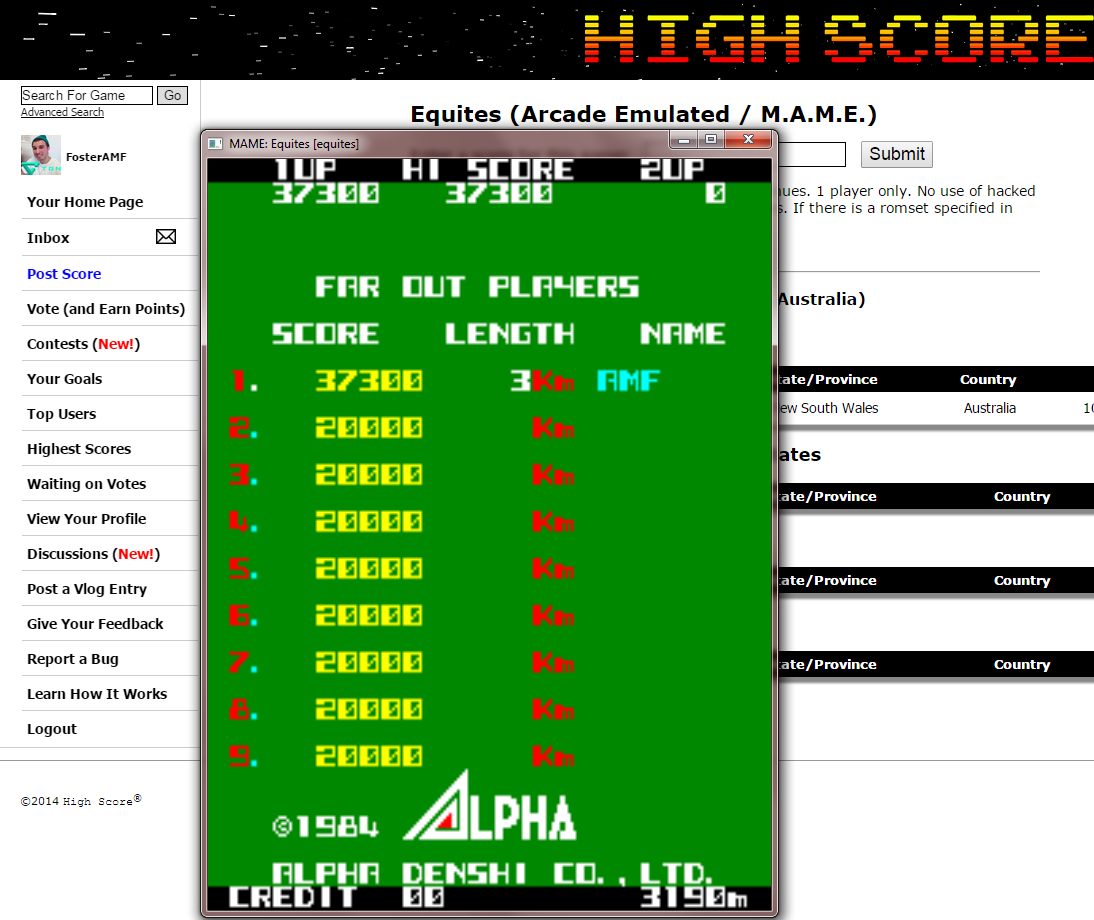The image size is (1094, 920).
Task: Click the FosterAMF profile avatar
Action: click(40, 155)
